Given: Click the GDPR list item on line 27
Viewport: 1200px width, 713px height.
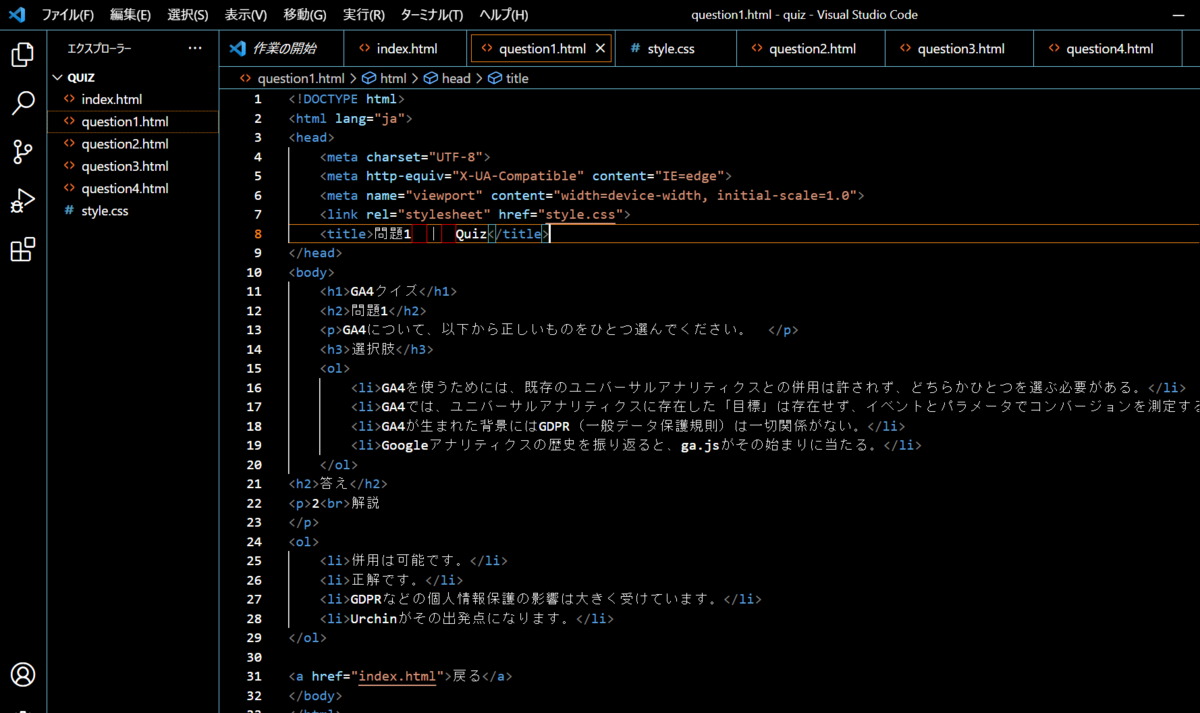Looking at the screenshot, I should coord(541,599).
